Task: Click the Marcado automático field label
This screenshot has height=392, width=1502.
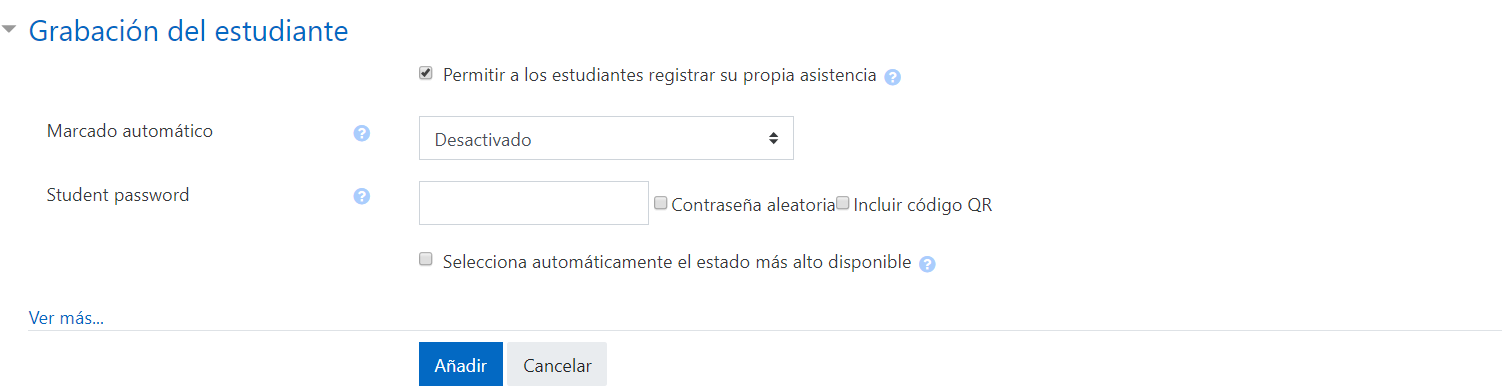Action: [130, 131]
